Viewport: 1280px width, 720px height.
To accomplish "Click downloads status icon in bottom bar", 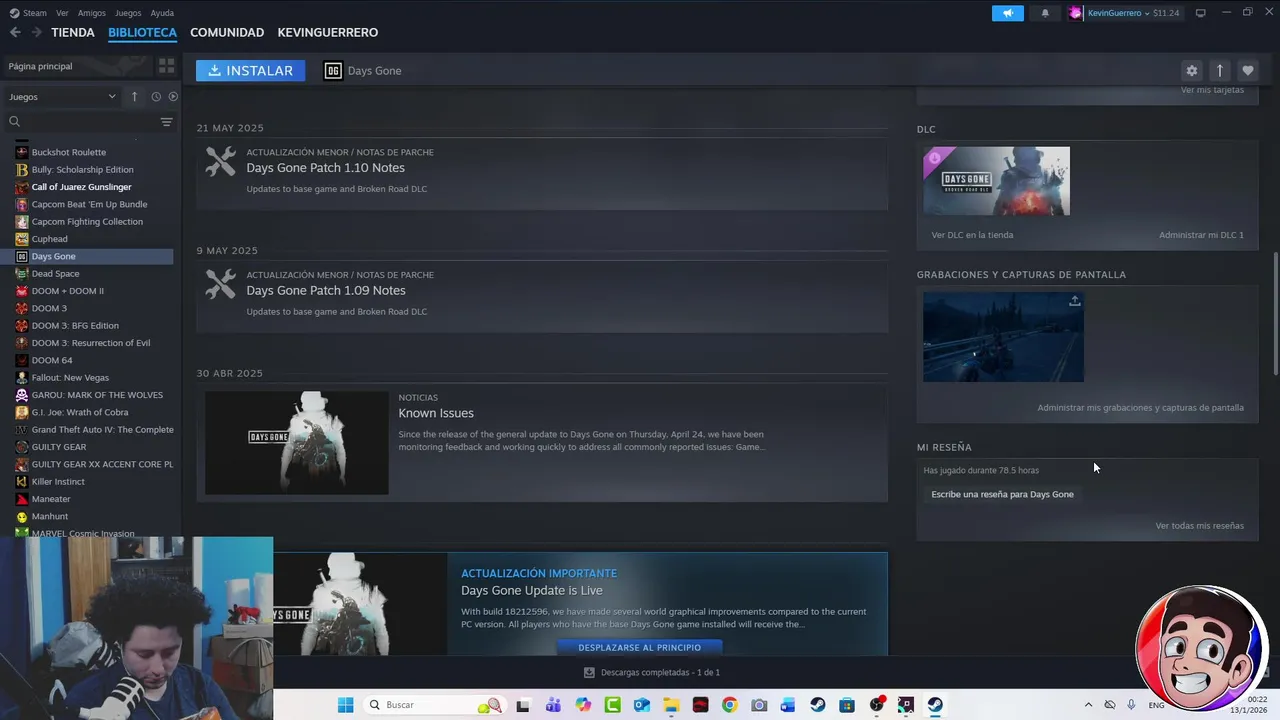I will pos(589,672).
